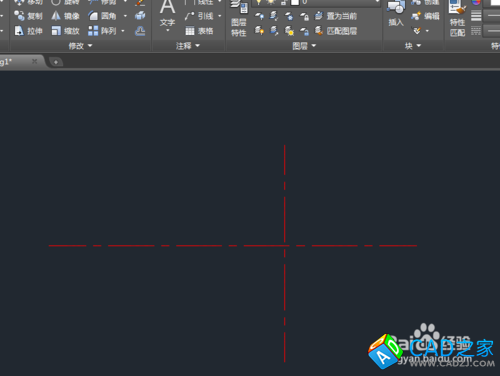Select the Mirror (镜像) tool
Image resolution: width=500 pixels, height=376 pixels.
(65, 16)
